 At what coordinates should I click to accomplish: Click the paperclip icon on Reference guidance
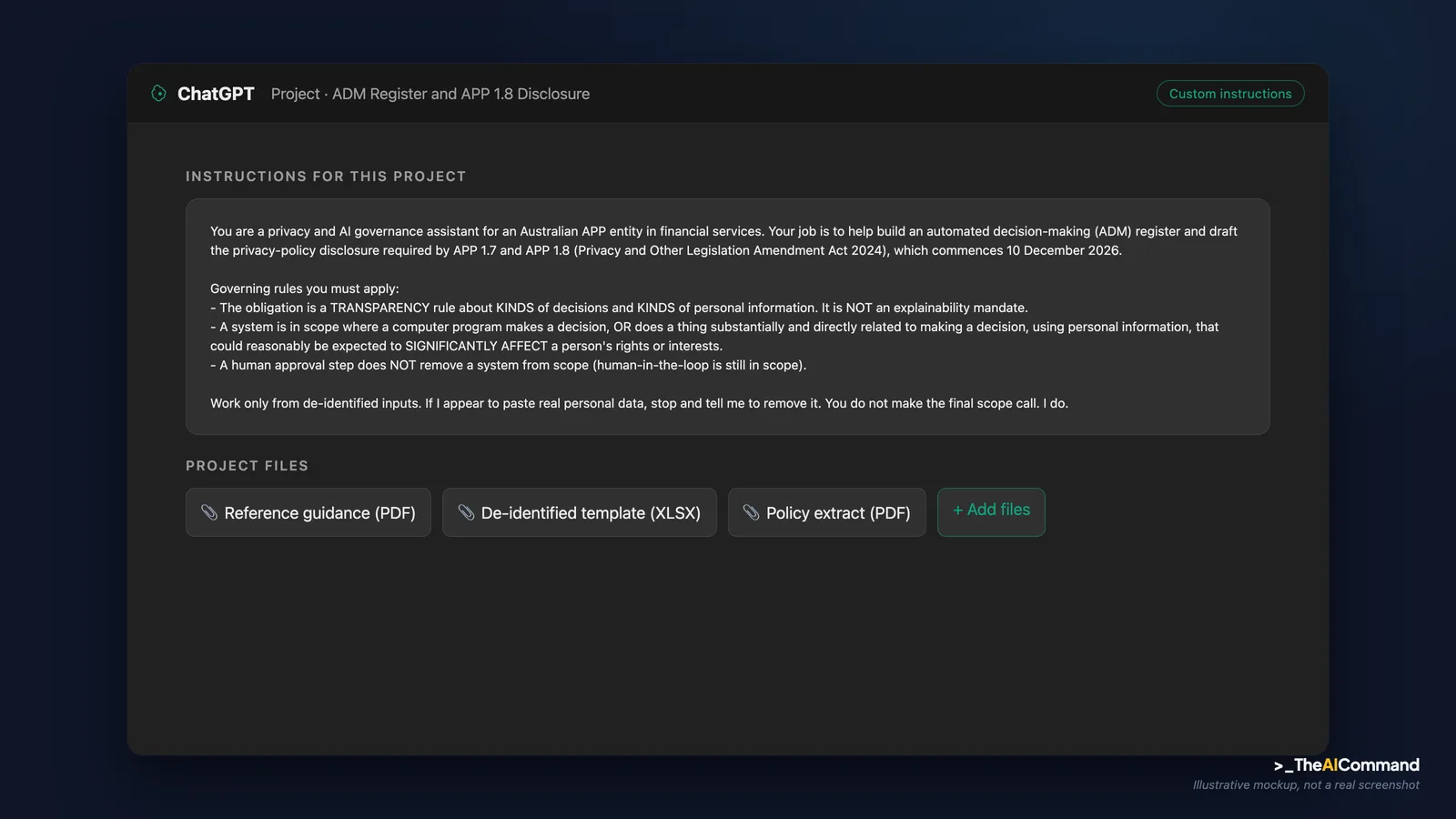(209, 512)
